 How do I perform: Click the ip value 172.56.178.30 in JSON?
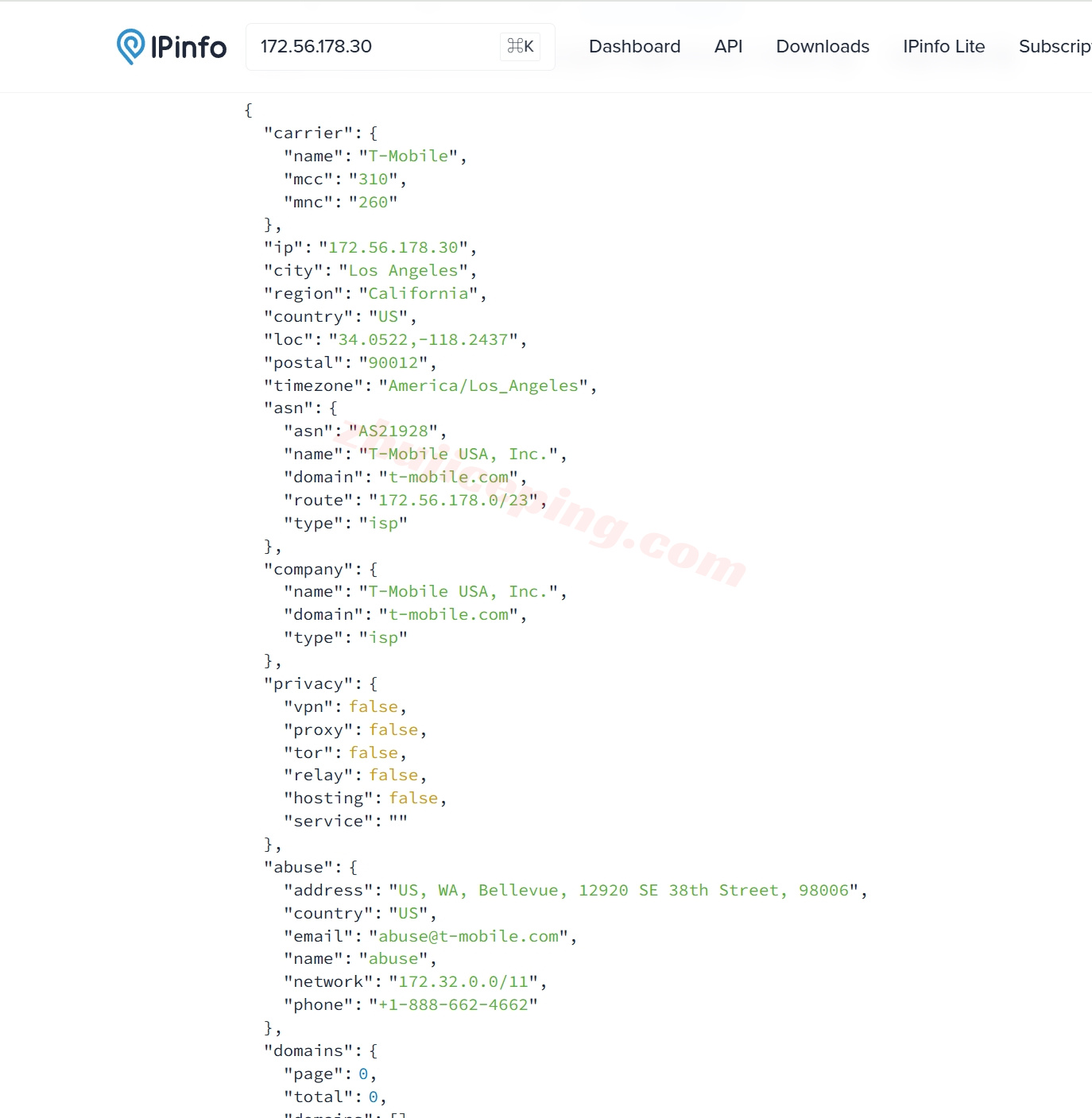(x=393, y=248)
